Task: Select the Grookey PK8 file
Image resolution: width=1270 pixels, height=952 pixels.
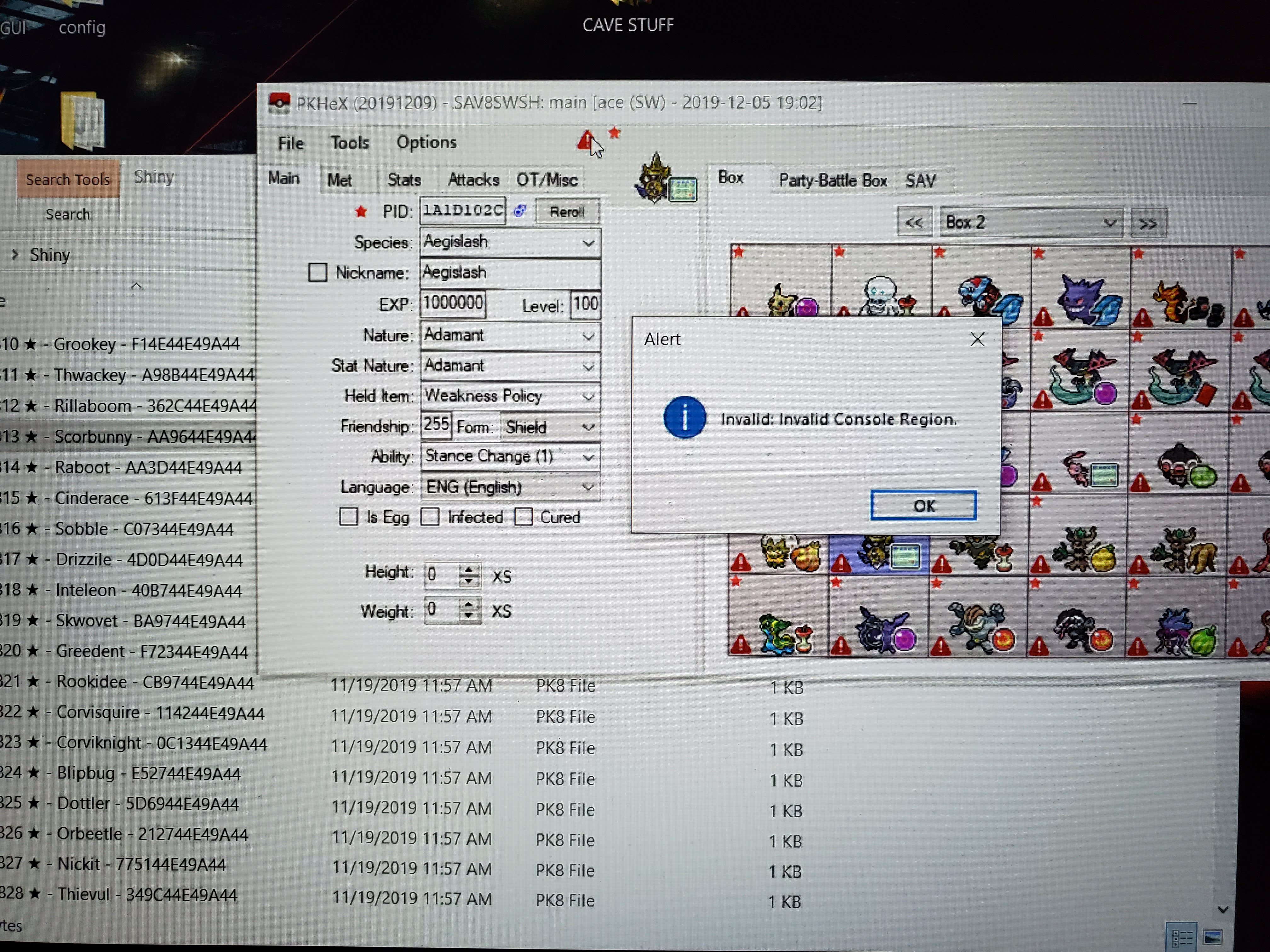Action: click(119, 344)
